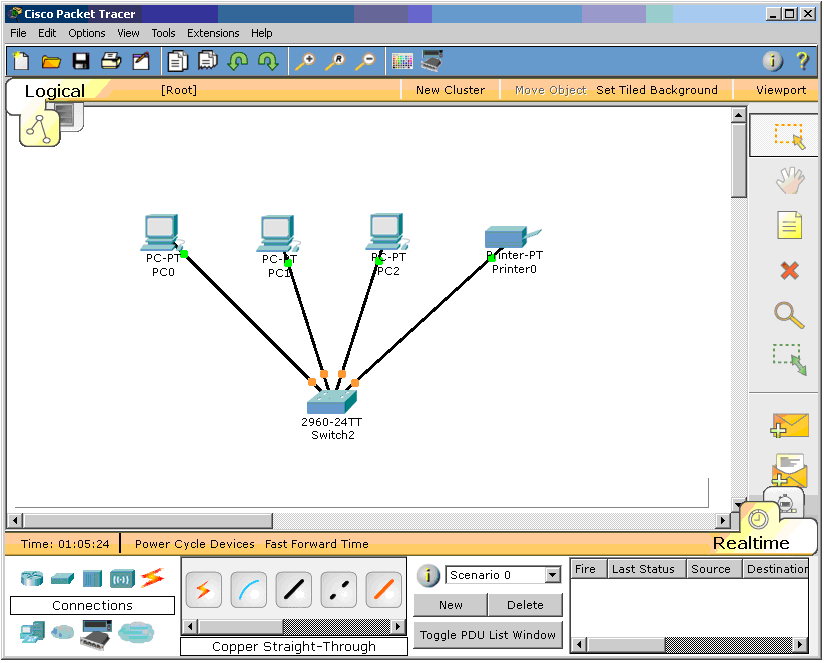The height and width of the screenshot is (663, 824).
Task: Click the New Cluster button
Action: click(x=450, y=90)
